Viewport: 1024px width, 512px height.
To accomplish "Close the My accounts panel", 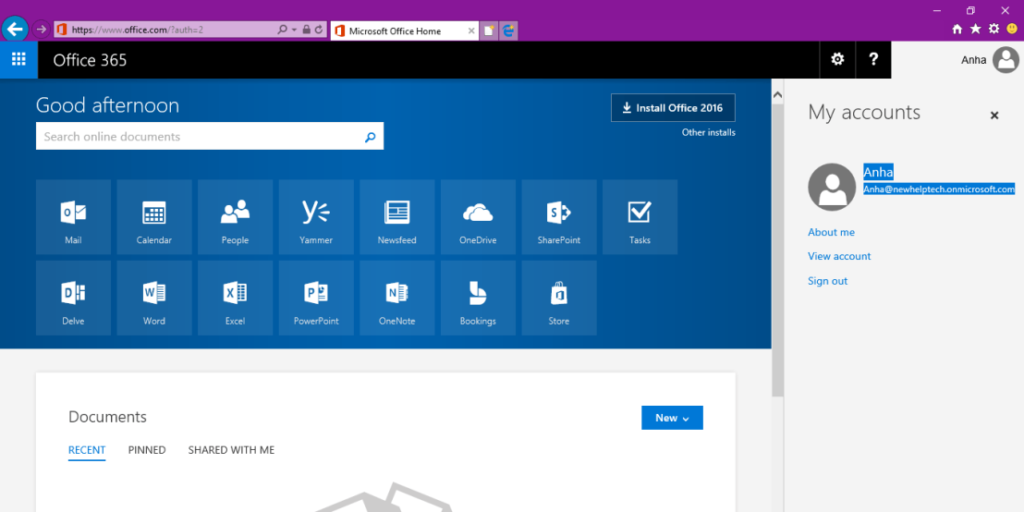I will [994, 116].
